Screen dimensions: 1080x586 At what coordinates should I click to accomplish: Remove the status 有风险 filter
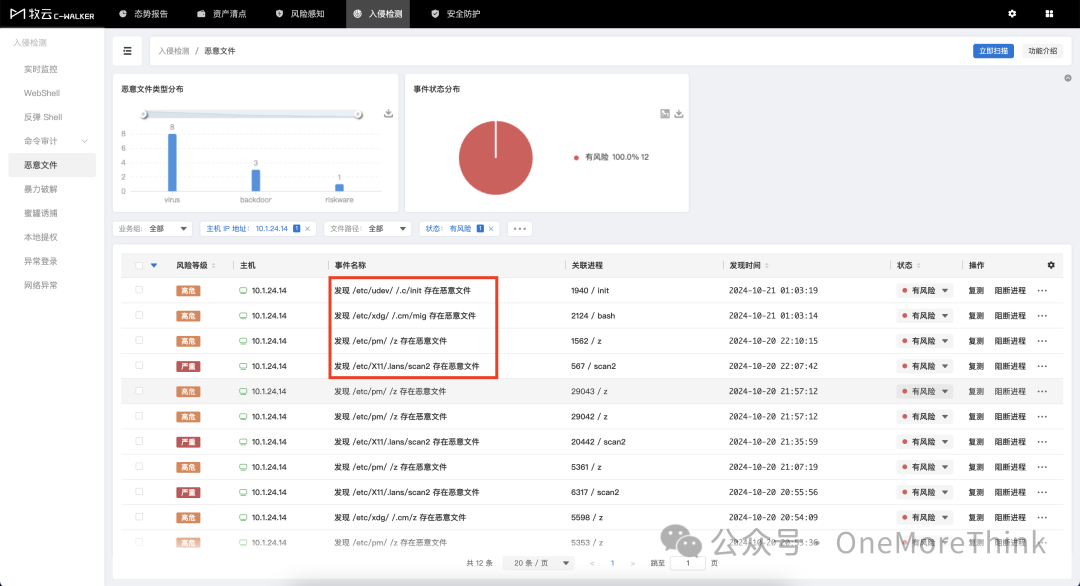point(491,229)
